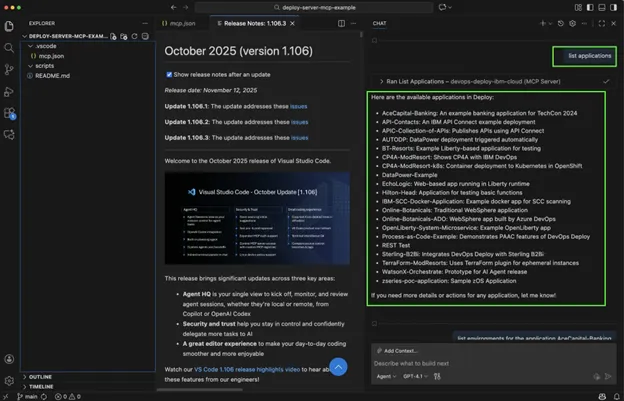Go back with the navigation arrow
This screenshot has width=624, height=401.
(174, 7)
